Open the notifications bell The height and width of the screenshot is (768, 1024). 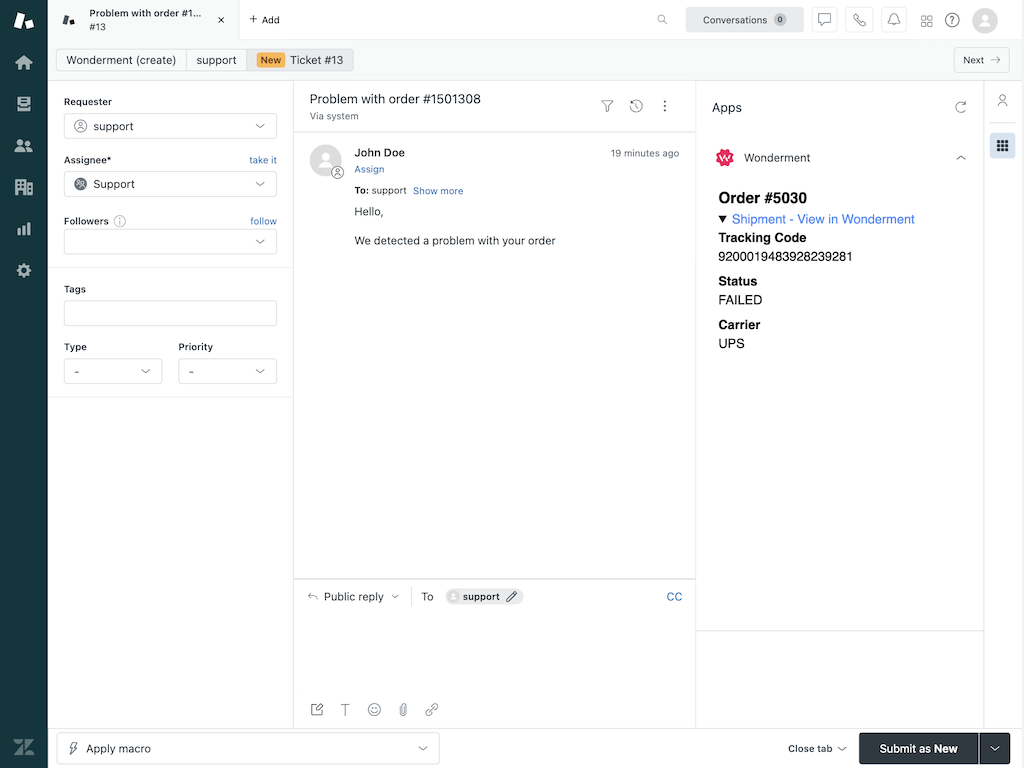(x=894, y=20)
